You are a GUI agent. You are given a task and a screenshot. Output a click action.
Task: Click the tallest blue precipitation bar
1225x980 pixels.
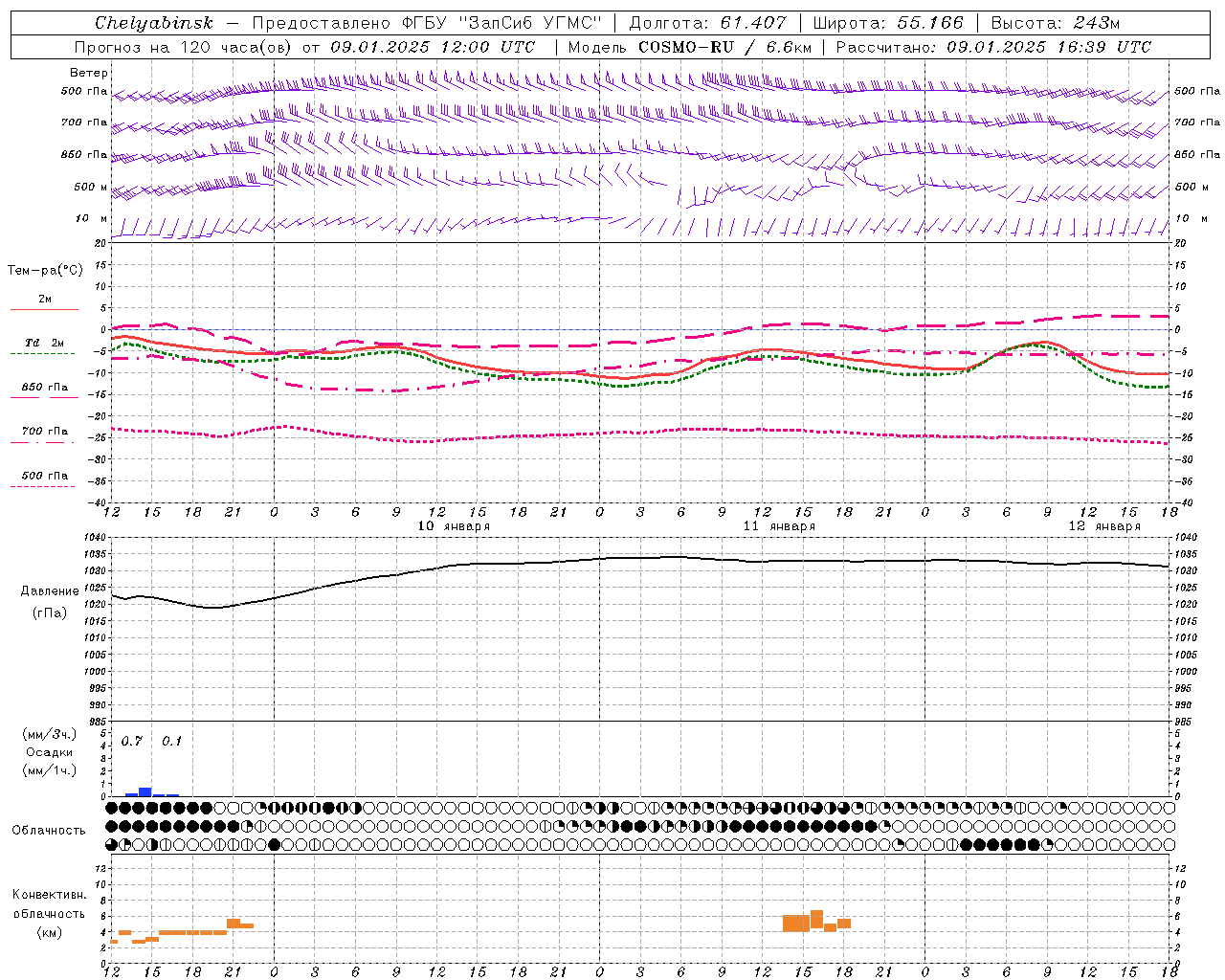(145, 791)
